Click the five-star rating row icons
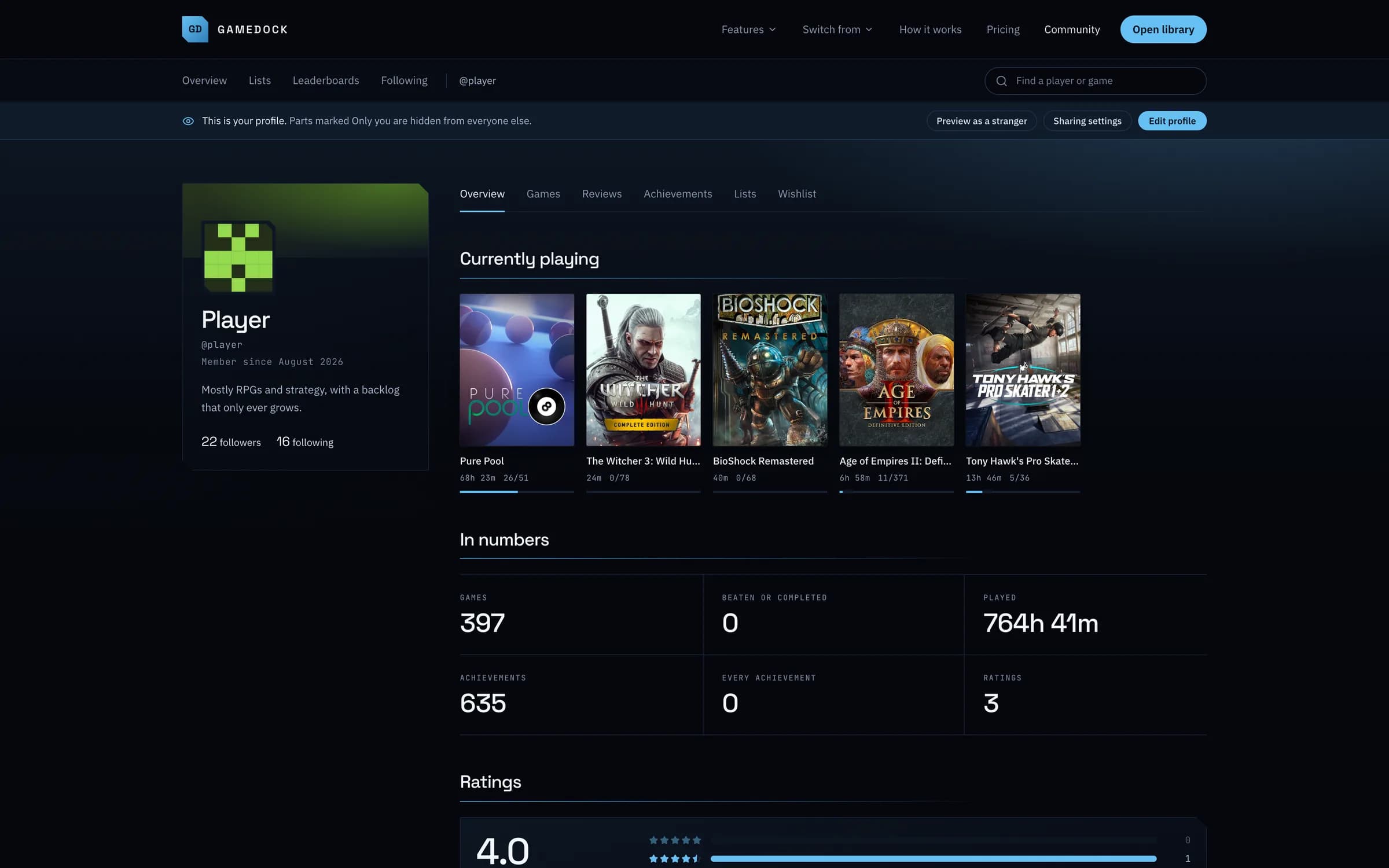The width and height of the screenshot is (1389, 868). pyautogui.click(x=675, y=840)
